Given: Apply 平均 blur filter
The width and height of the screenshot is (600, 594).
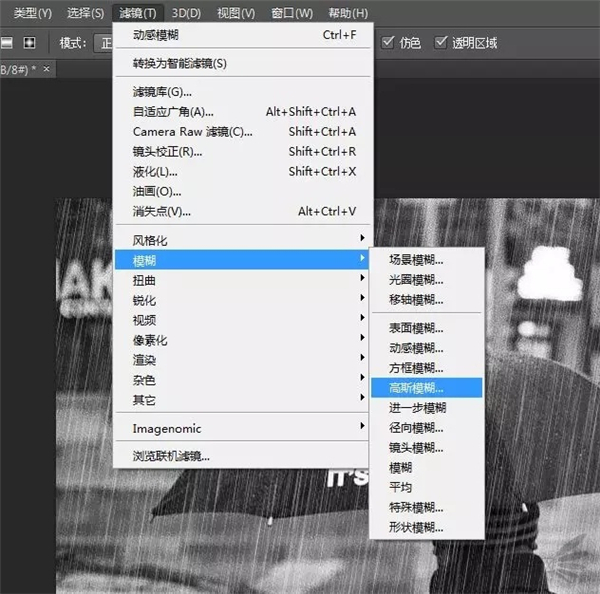Looking at the screenshot, I should pyautogui.click(x=427, y=487).
